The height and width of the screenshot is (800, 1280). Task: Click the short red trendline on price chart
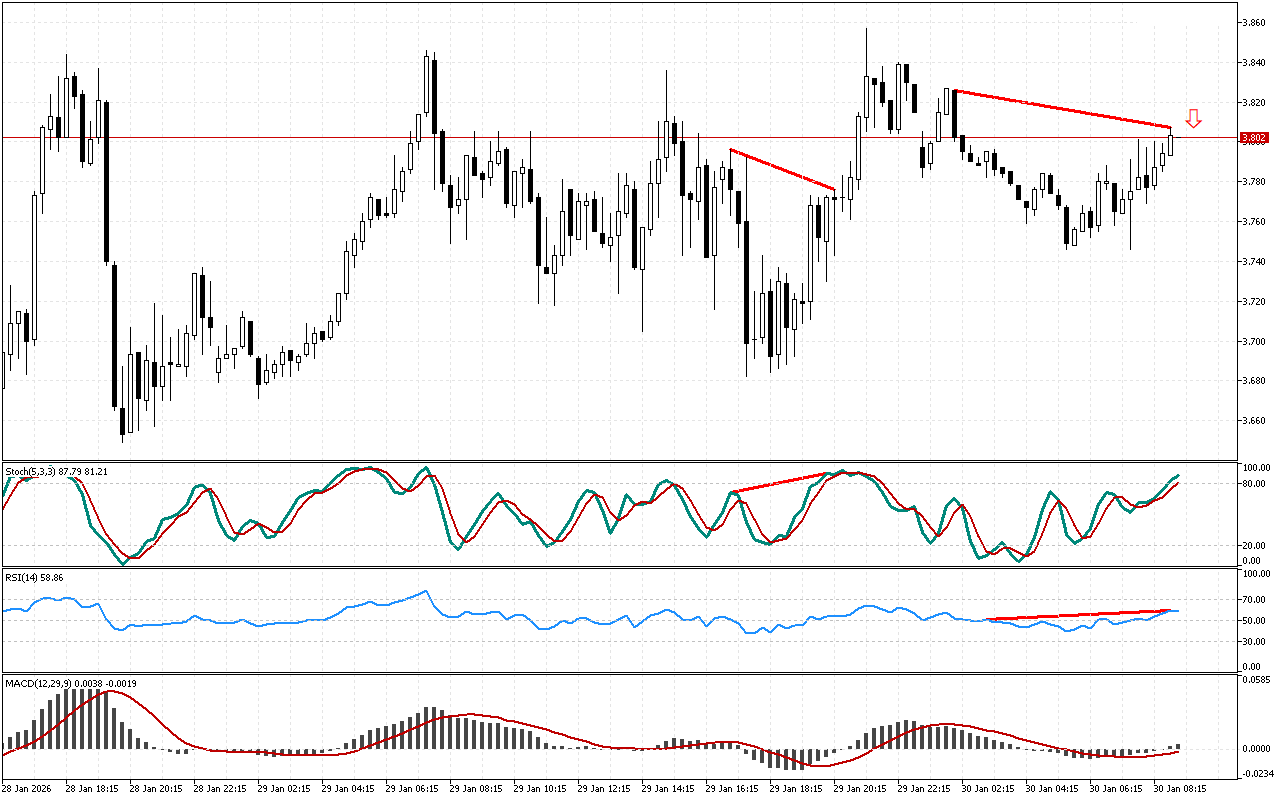[x=782, y=169]
